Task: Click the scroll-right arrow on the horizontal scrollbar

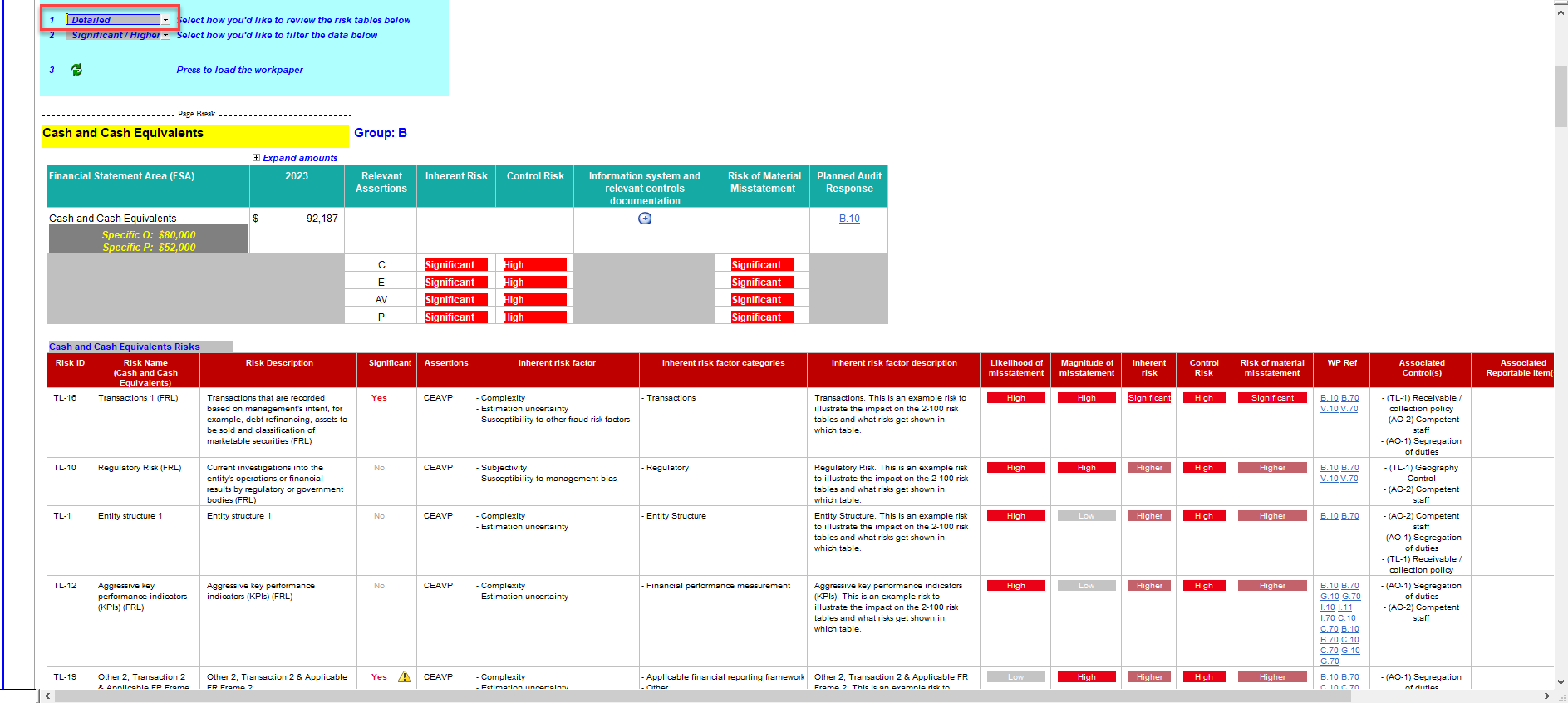Action: tap(1546, 696)
